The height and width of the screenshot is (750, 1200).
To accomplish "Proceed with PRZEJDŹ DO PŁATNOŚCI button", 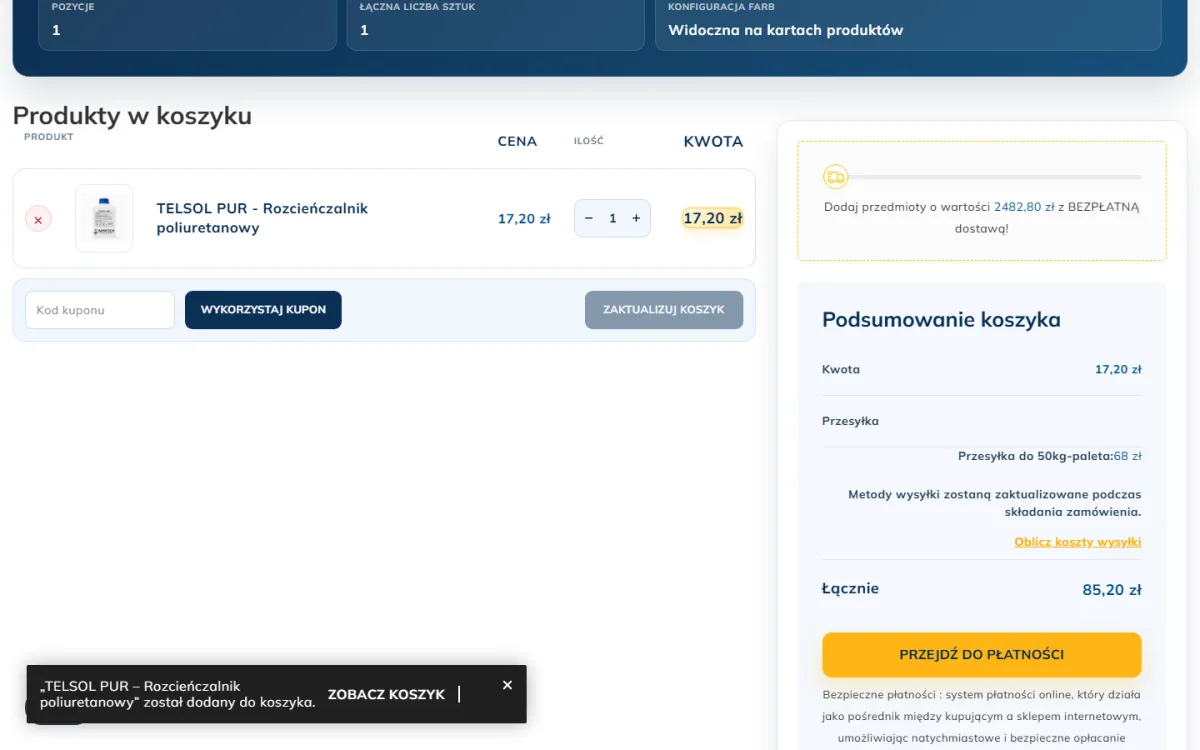I will pos(982,655).
